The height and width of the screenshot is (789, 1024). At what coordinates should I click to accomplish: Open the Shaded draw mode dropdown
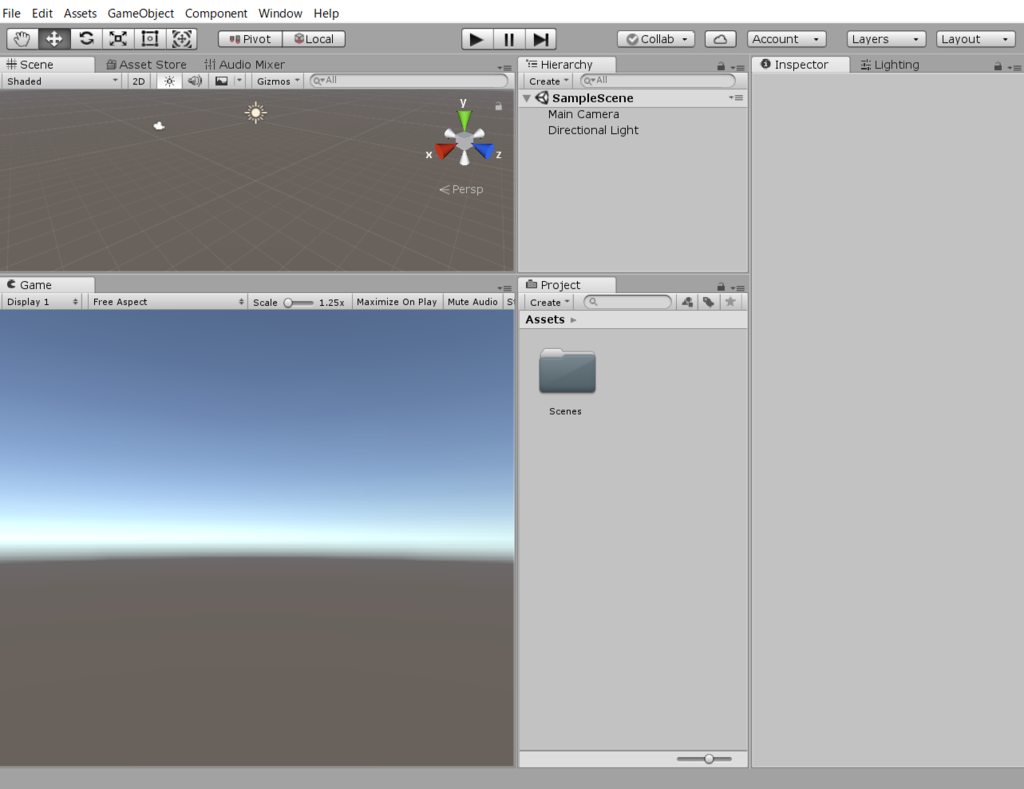pos(61,81)
